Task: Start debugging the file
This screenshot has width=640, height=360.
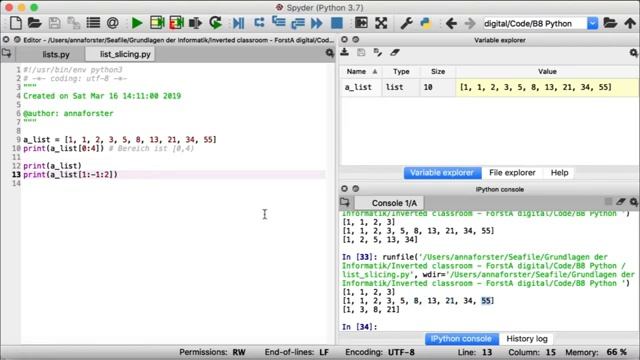Action: (238, 23)
